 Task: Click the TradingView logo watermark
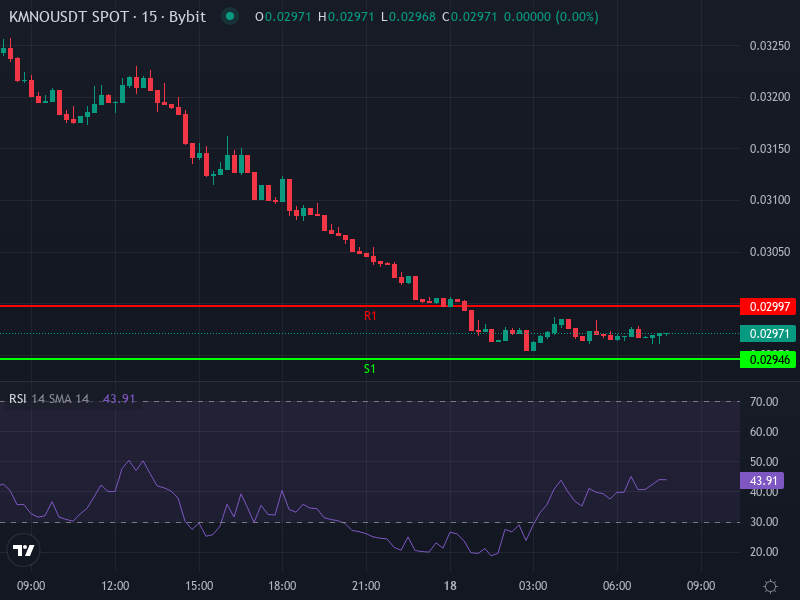coord(22,551)
